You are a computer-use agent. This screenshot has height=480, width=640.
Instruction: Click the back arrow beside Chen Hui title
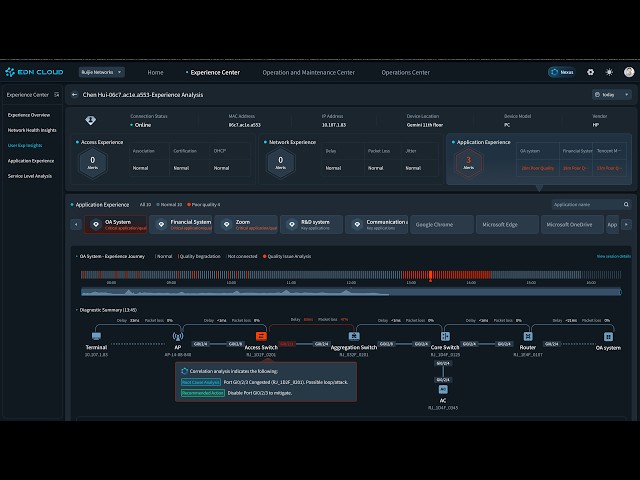pyautogui.click(x=74, y=95)
